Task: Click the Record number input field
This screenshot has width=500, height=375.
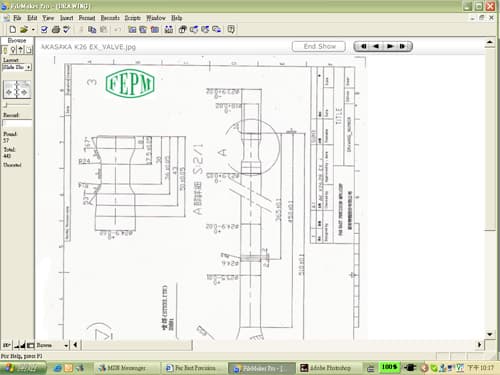Action: tap(17, 123)
